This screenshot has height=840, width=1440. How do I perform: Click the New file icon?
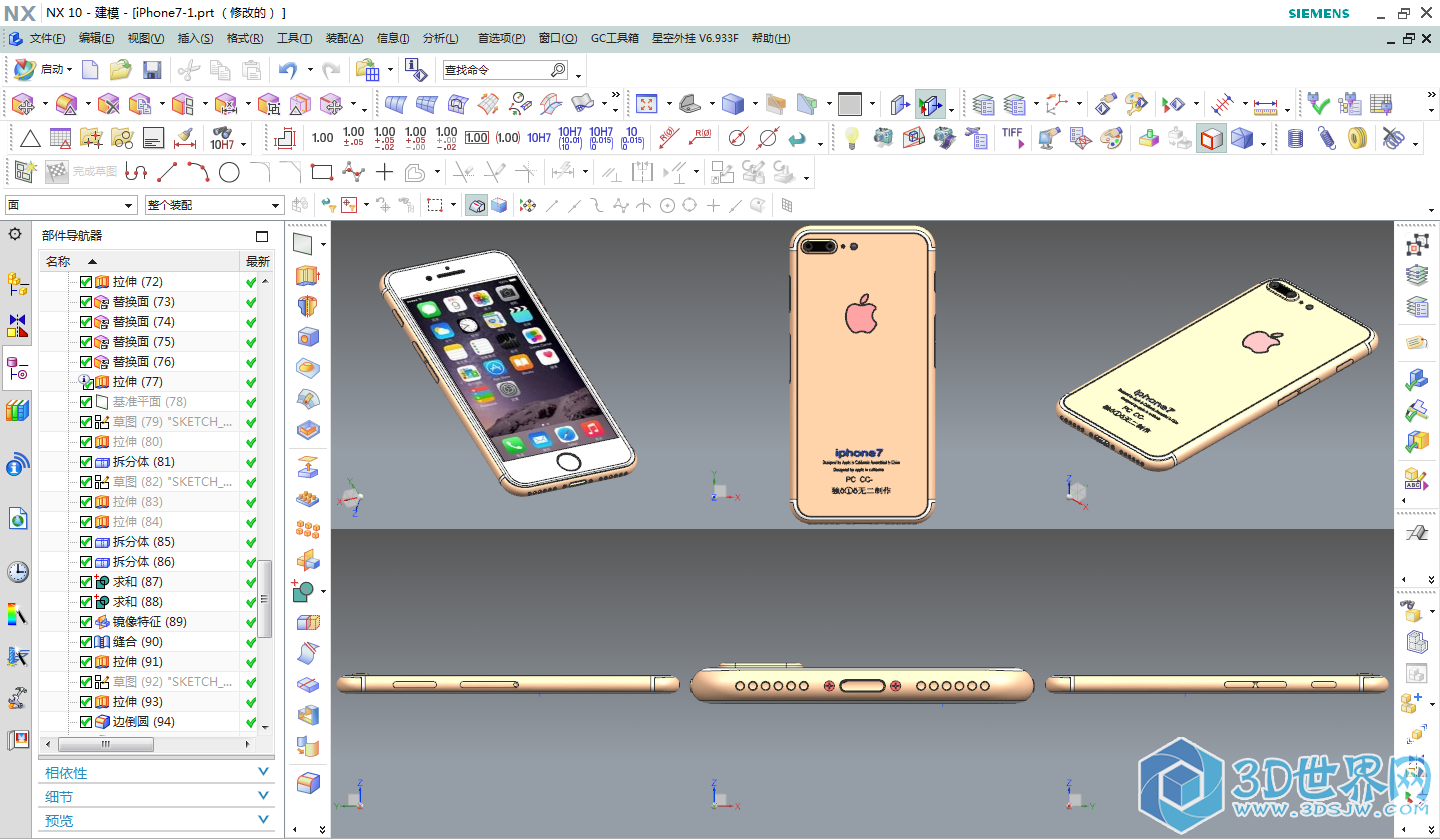(91, 70)
